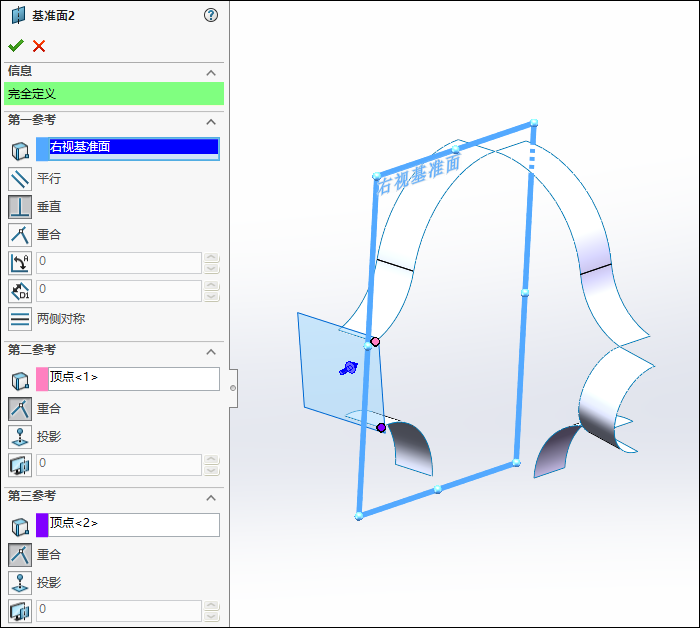Select the pink vertex in the viewport

(375, 341)
